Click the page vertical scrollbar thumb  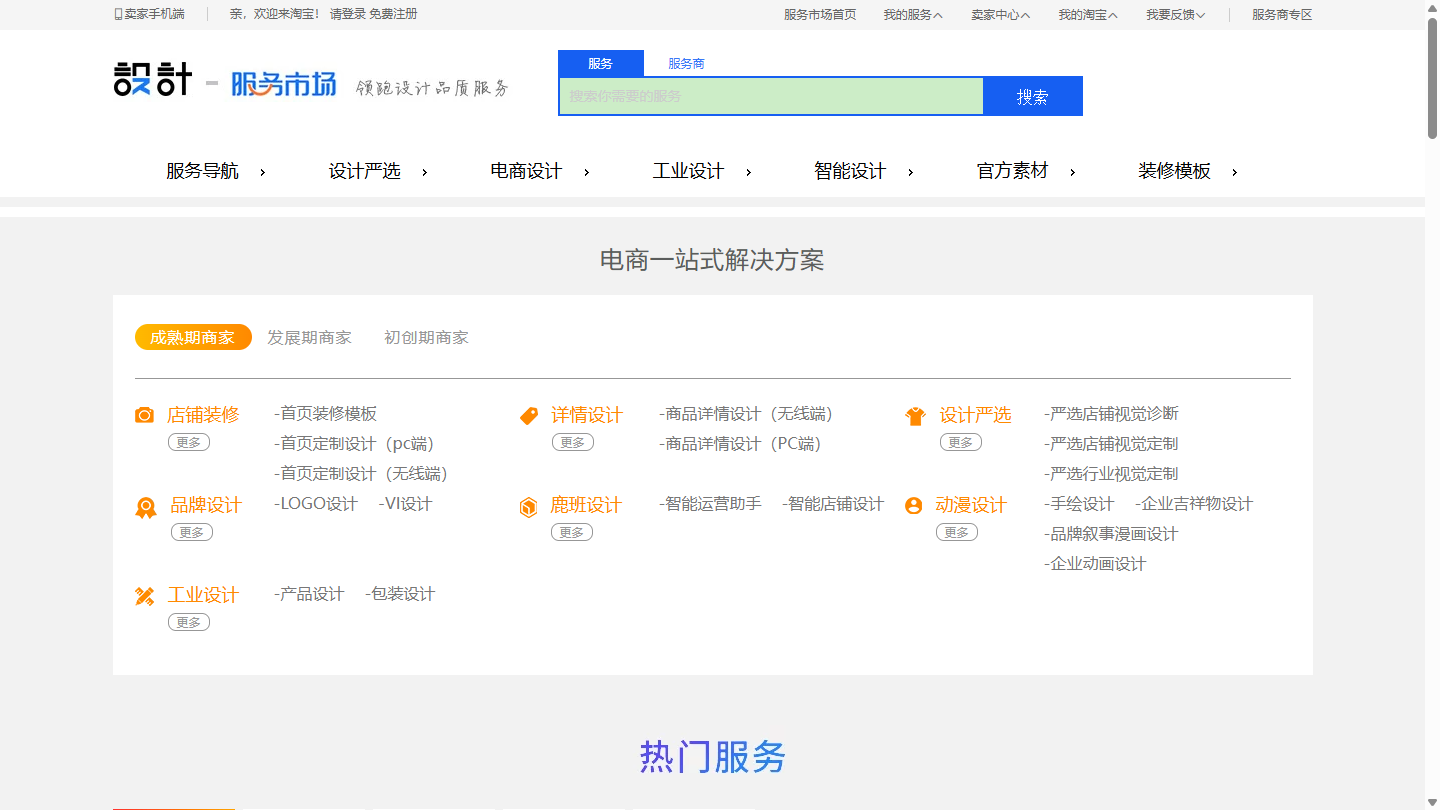[1432, 78]
